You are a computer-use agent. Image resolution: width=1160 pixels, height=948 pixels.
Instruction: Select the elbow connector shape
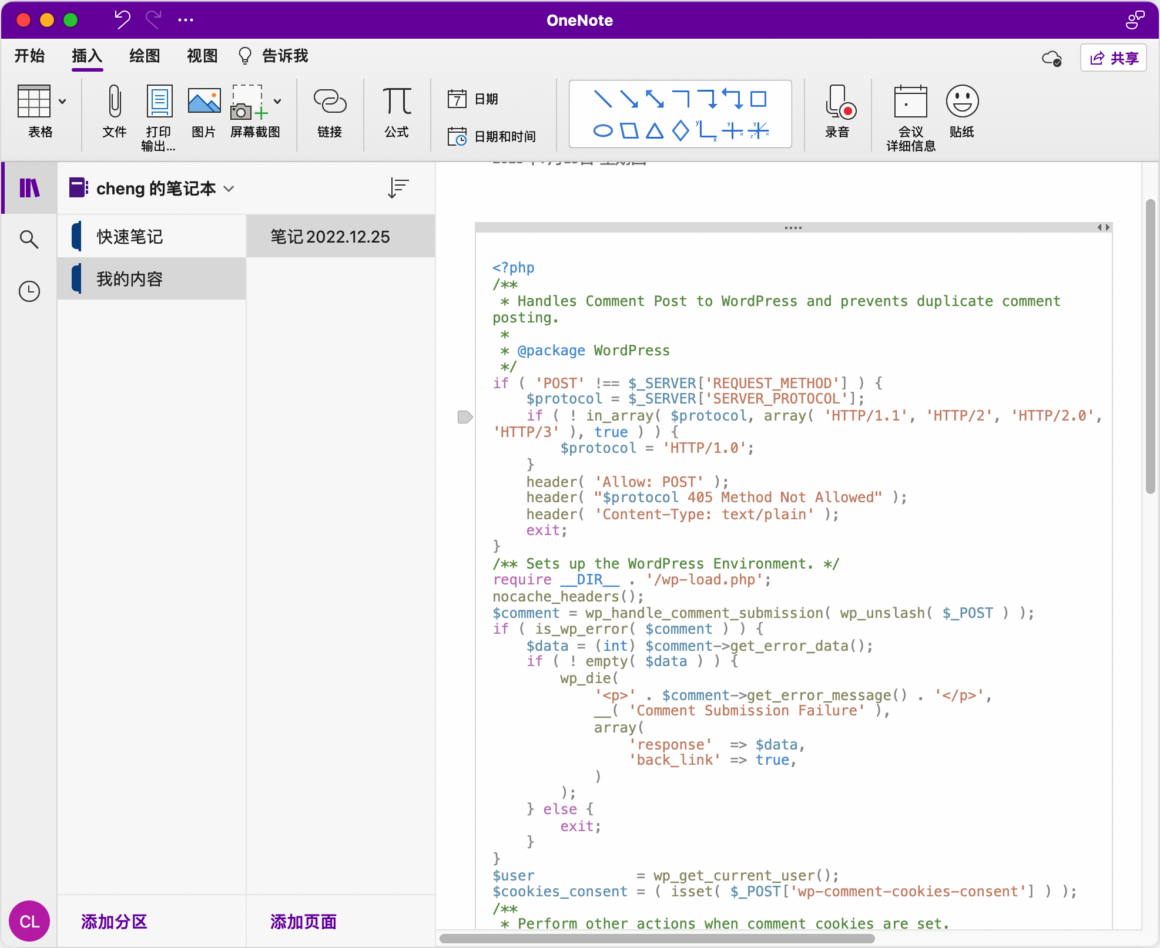[681, 98]
